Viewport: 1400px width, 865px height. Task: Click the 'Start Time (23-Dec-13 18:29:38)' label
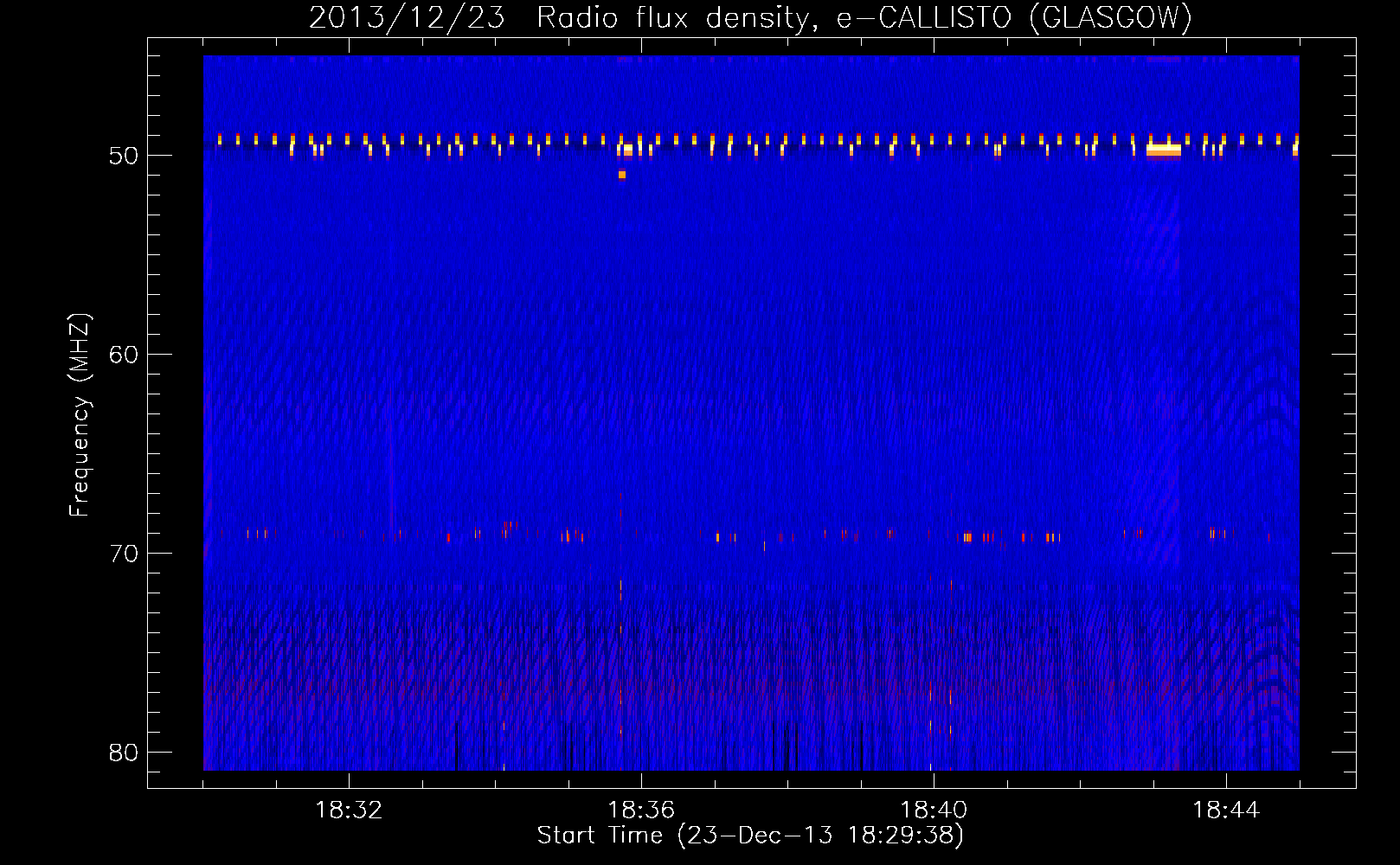coord(750,836)
